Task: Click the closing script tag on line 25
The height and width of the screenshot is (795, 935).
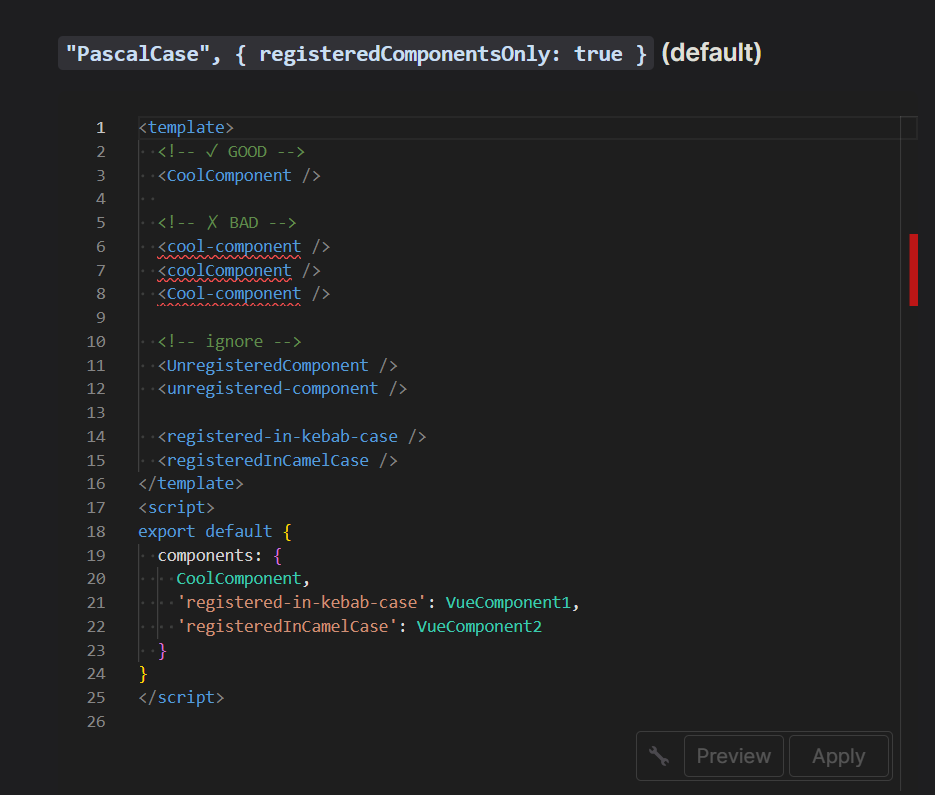Action: tap(181, 697)
